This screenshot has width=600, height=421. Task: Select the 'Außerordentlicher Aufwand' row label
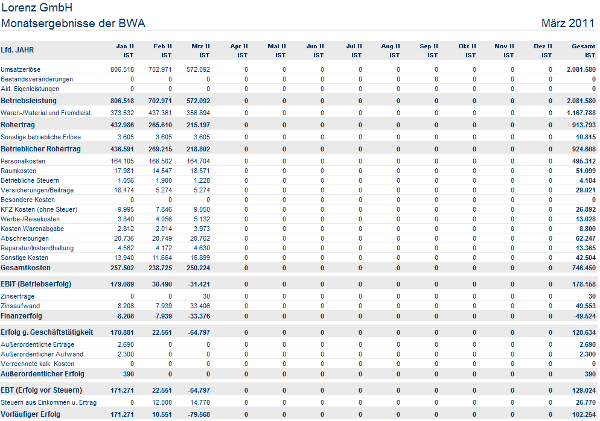(x=42, y=354)
